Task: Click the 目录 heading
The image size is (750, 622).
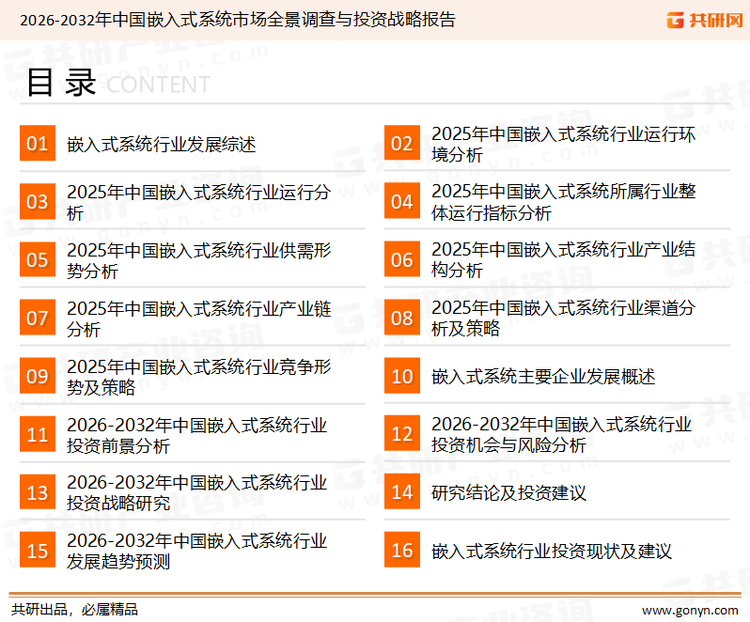Action: point(62,83)
